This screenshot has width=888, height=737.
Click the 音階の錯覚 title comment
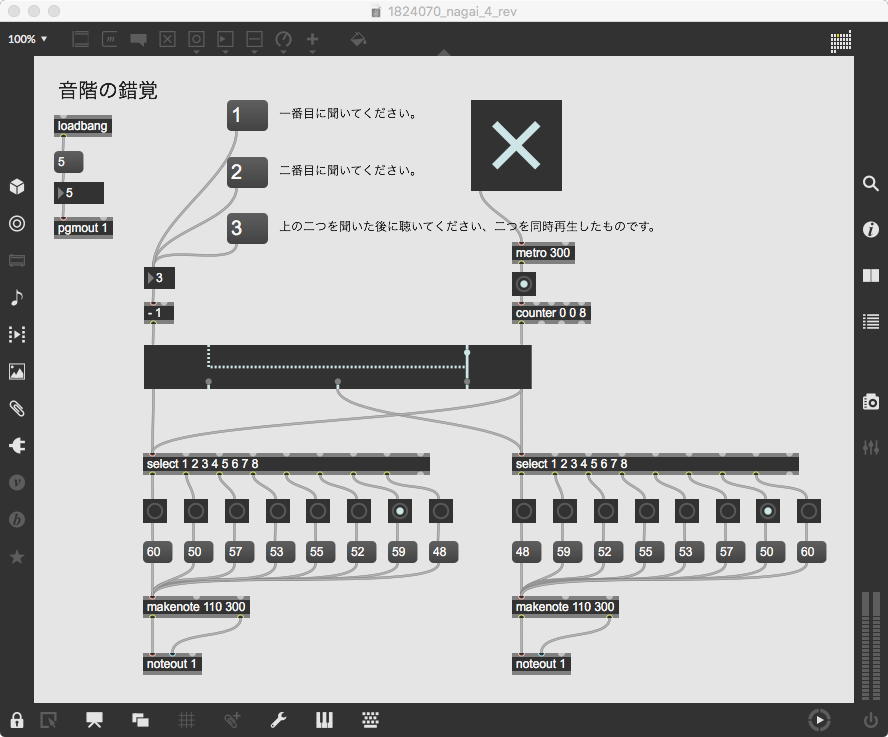[108, 90]
